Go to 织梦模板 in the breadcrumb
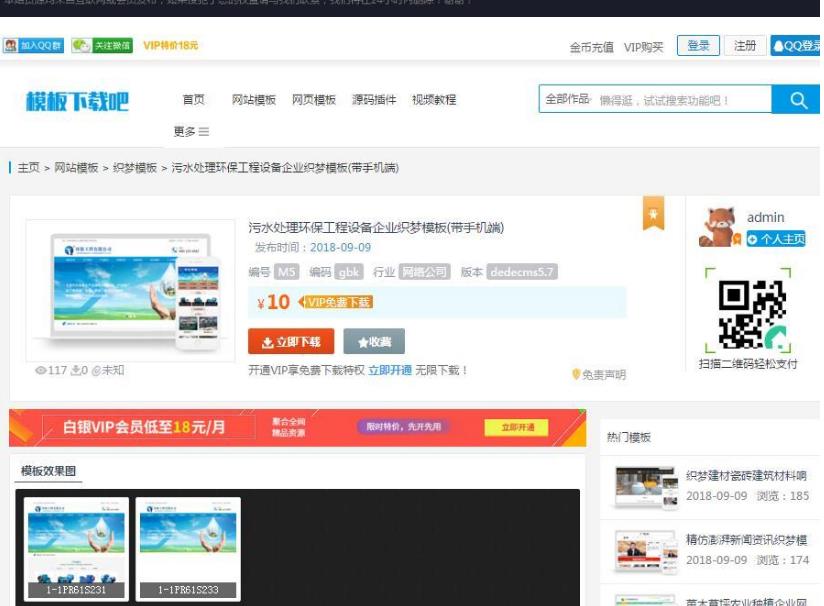The height and width of the screenshot is (606, 824). [135, 168]
